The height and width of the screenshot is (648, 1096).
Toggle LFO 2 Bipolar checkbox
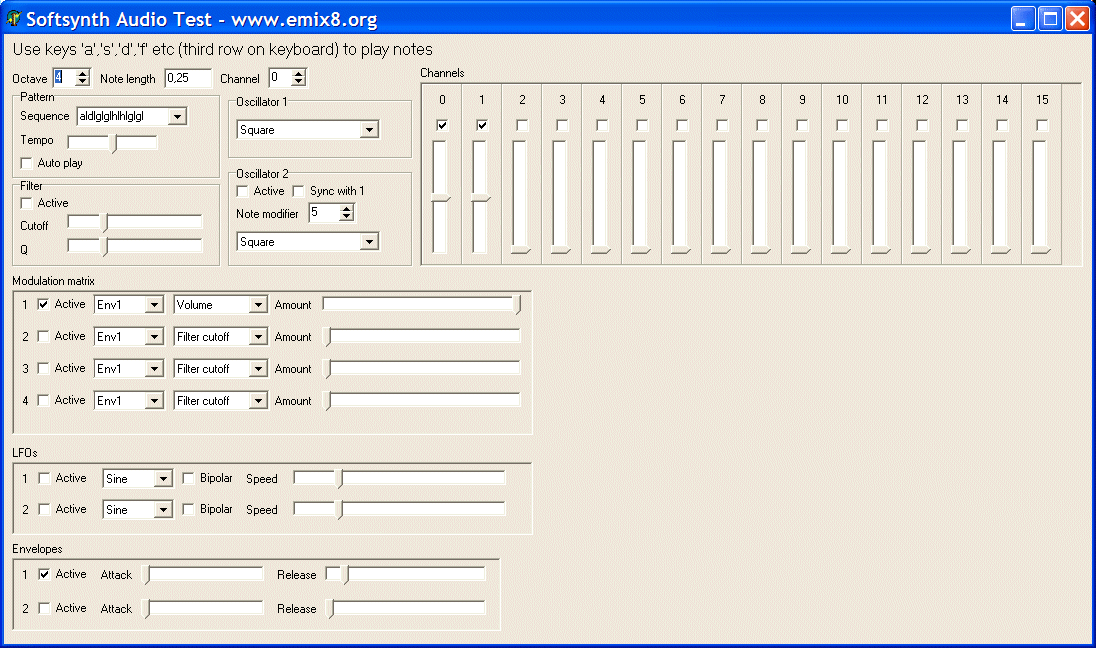[x=188, y=509]
